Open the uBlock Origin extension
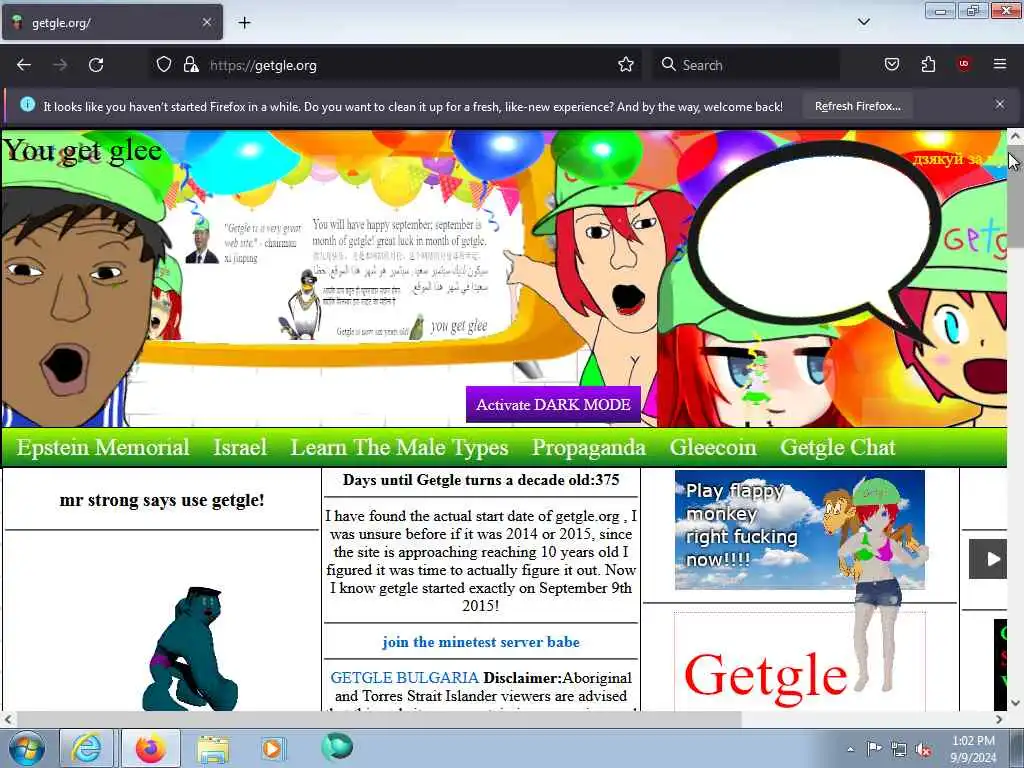 coord(964,65)
